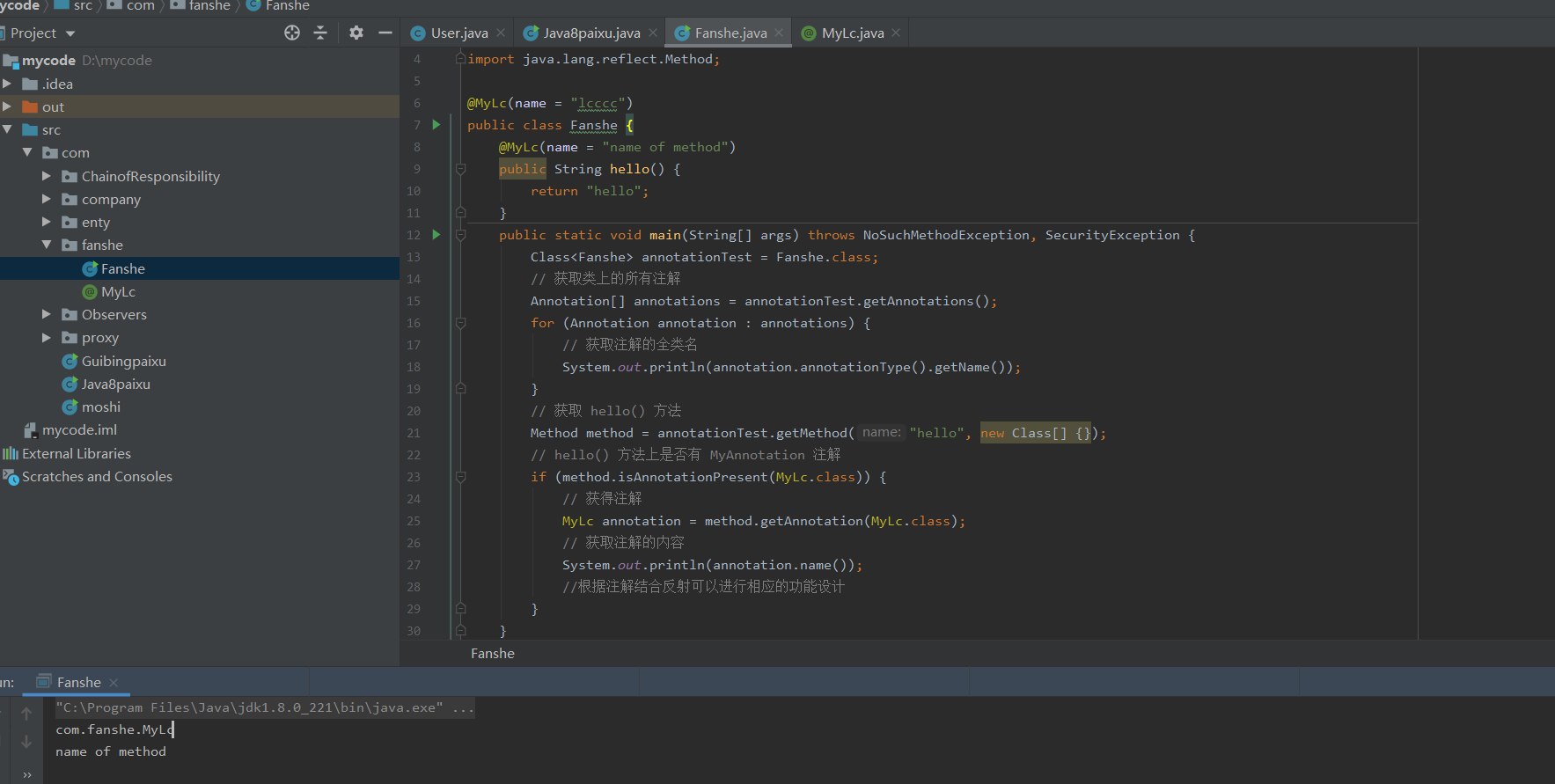Switch to Java8paixu.java tab
Screen dimensions: 1555x784
point(590,33)
